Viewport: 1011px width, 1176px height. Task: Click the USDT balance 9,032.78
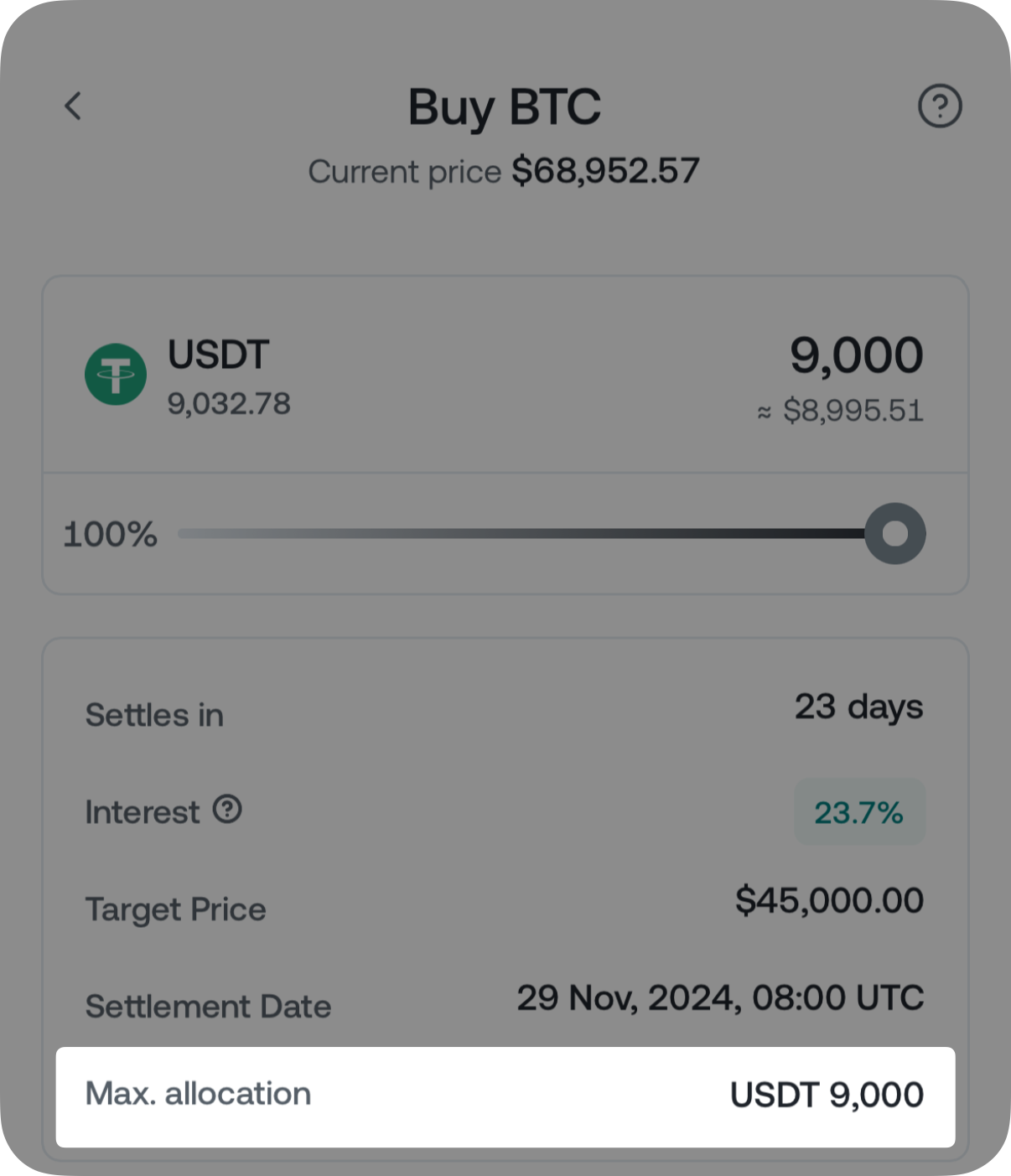(x=229, y=404)
